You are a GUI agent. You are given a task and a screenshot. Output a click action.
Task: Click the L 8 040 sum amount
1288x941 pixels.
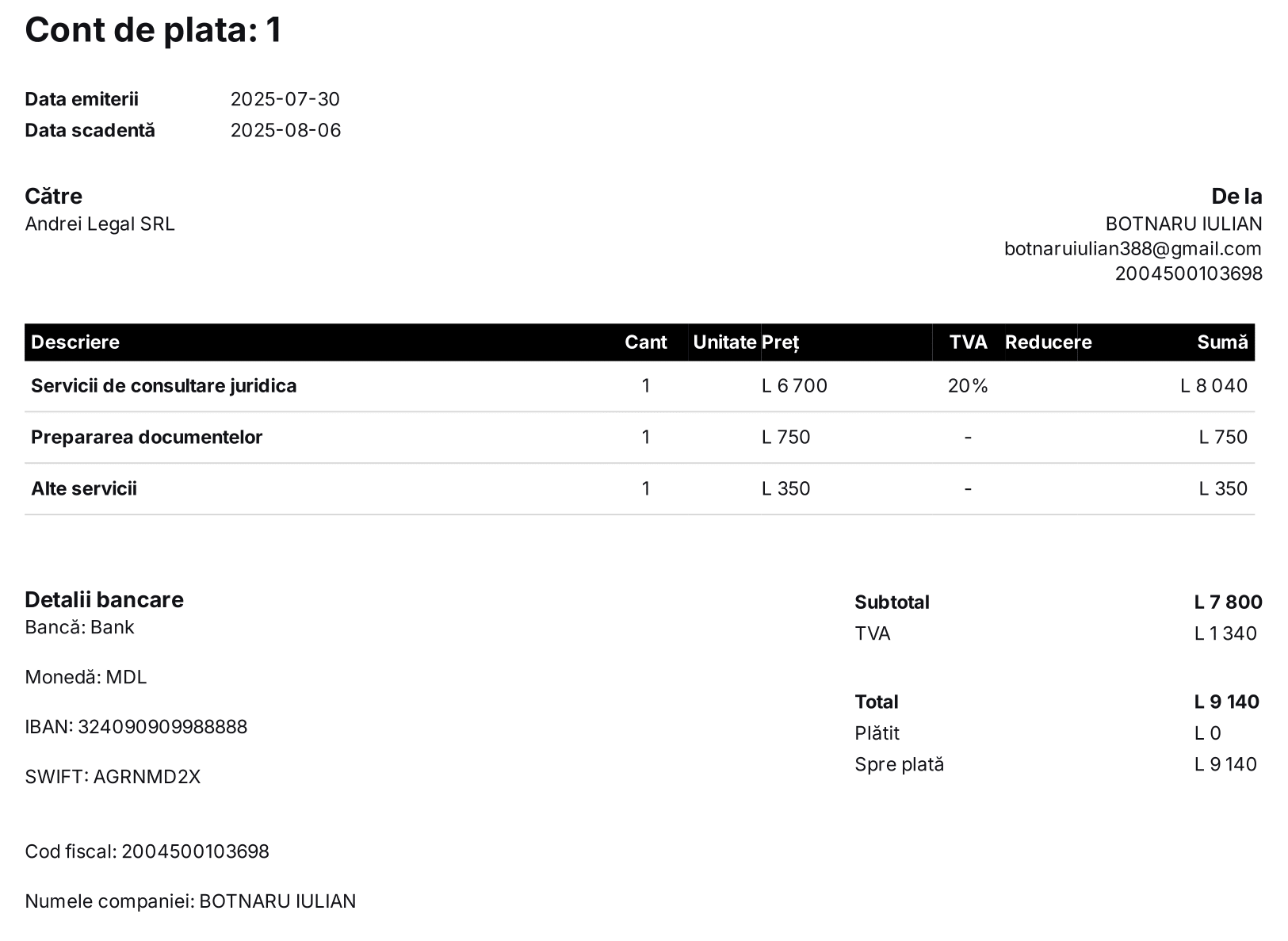pyautogui.click(x=1213, y=386)
